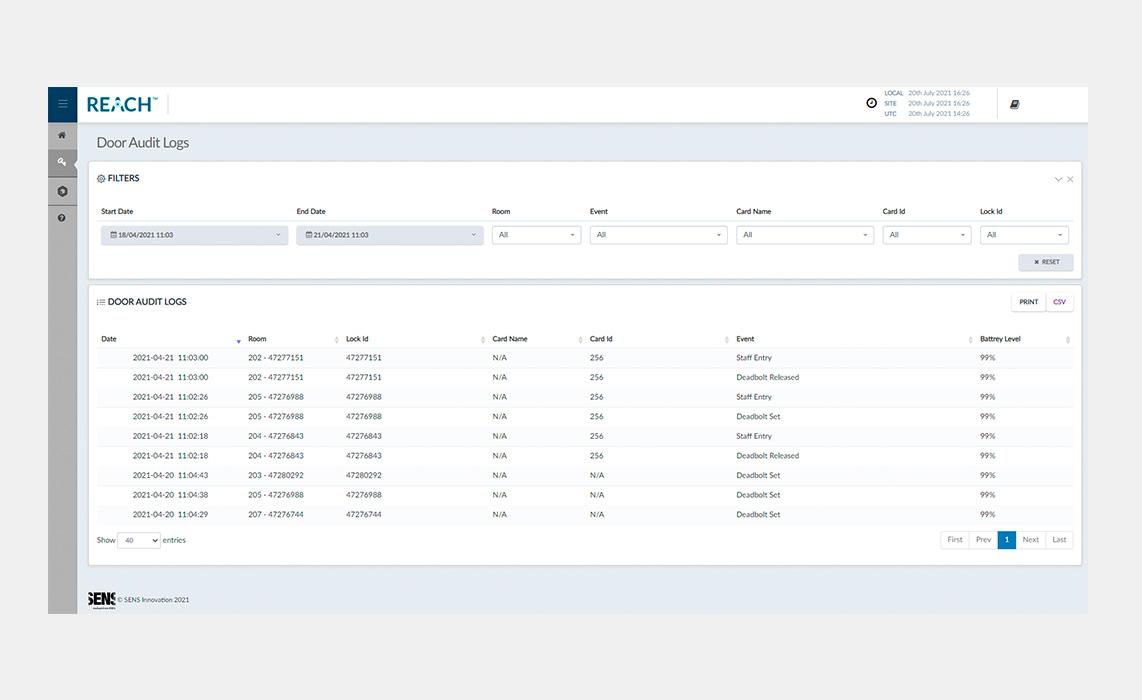Select page 1 in pagination
Screen dimensions: 1142x700
(x=1007, y=540)
